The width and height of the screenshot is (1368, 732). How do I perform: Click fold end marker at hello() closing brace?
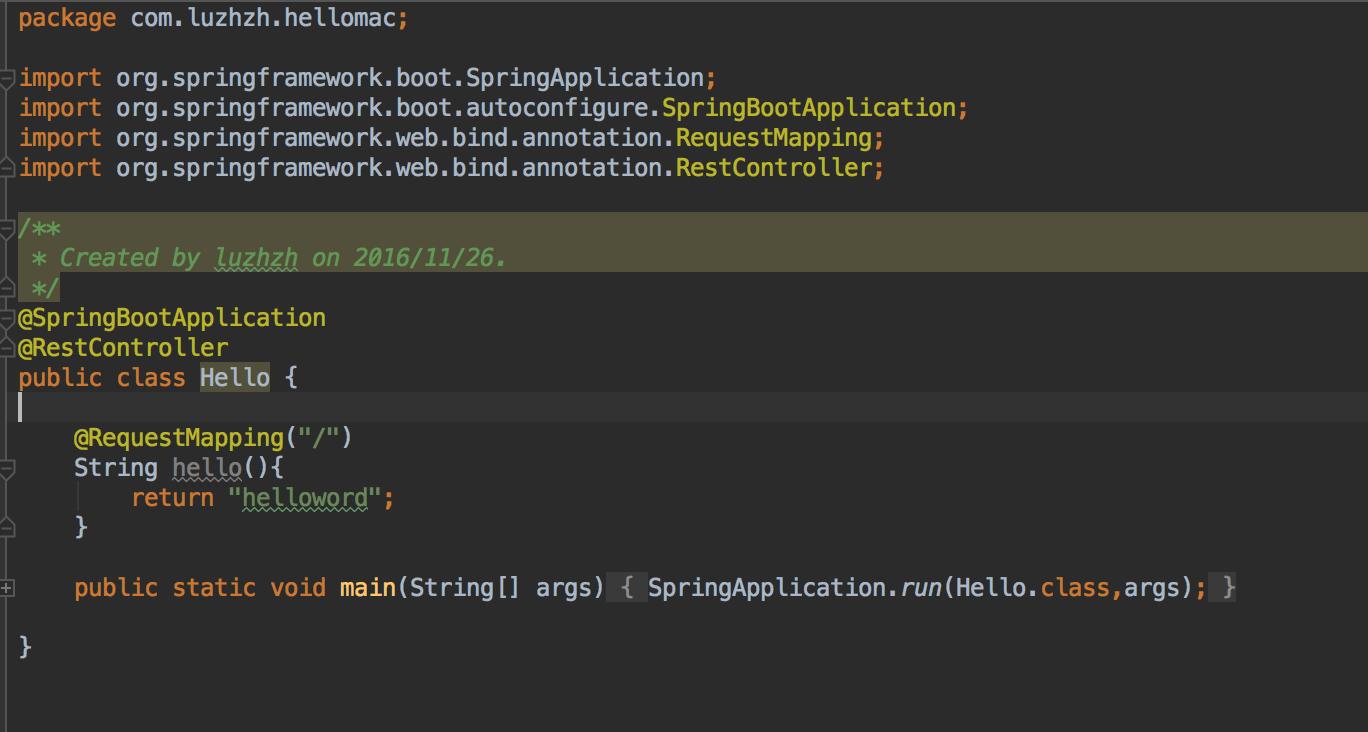[x=7, y=526]
